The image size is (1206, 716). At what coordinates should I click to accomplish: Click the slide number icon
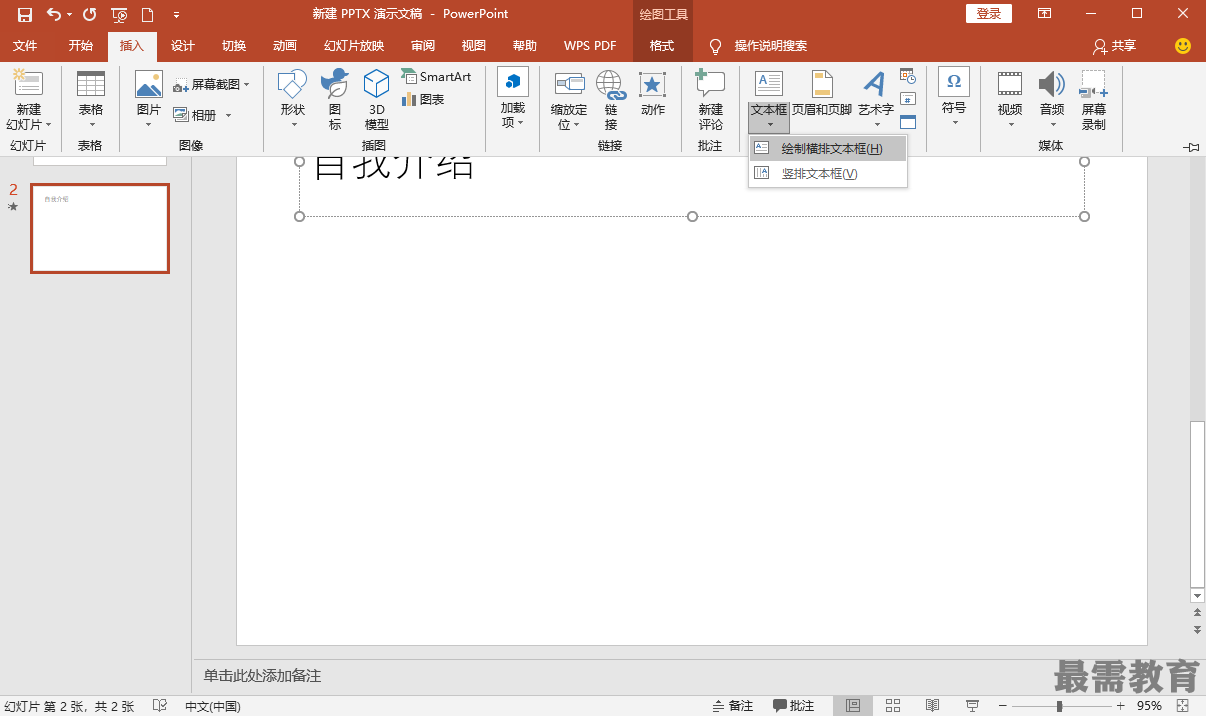pyautogui.click(x=908, y=99)
